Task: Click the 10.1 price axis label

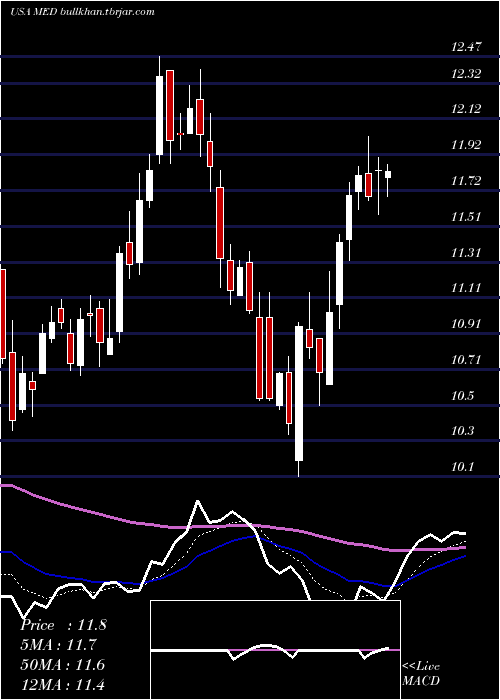Action: (x=462, y=467)
